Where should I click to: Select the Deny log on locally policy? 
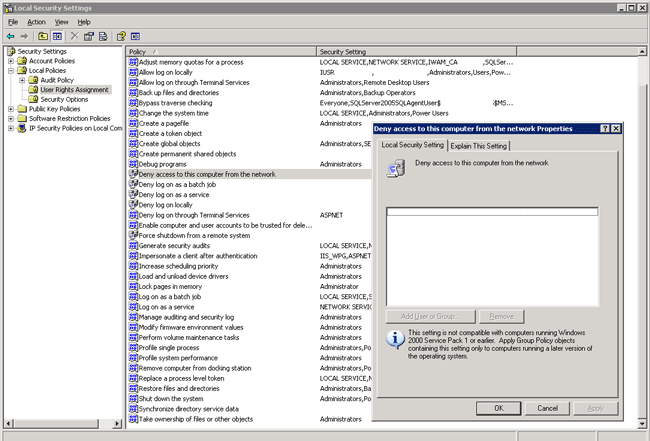(x=166, y=204)
